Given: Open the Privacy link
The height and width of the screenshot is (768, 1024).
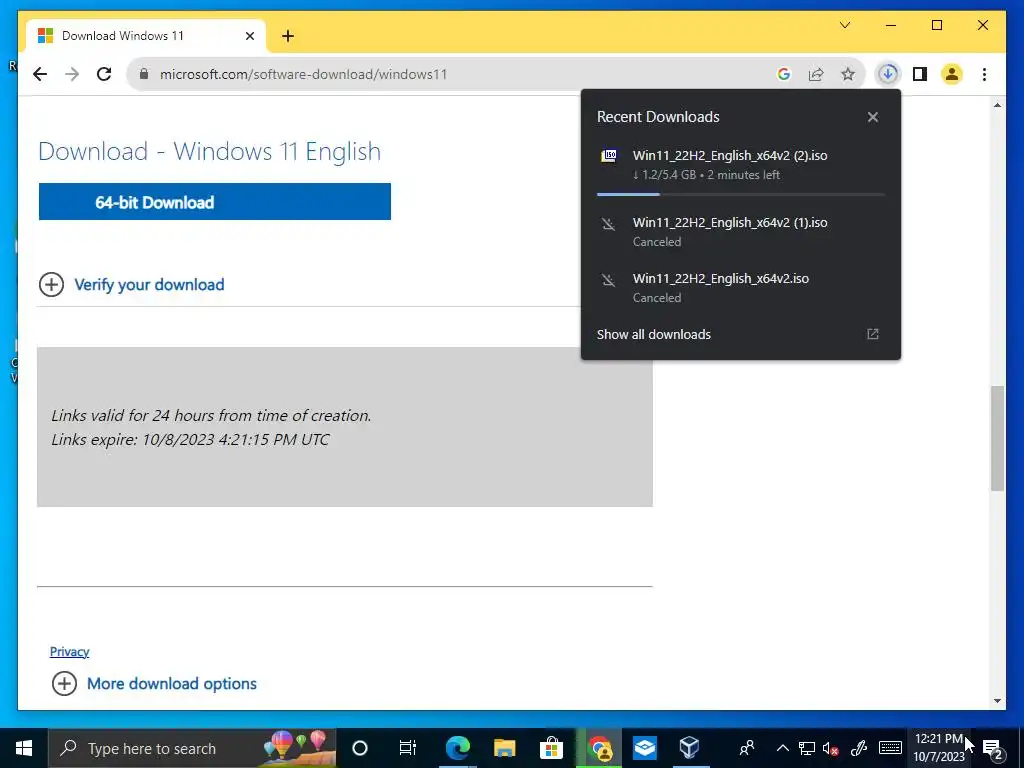Looking at the screenshot, I should tap(69, 652).
